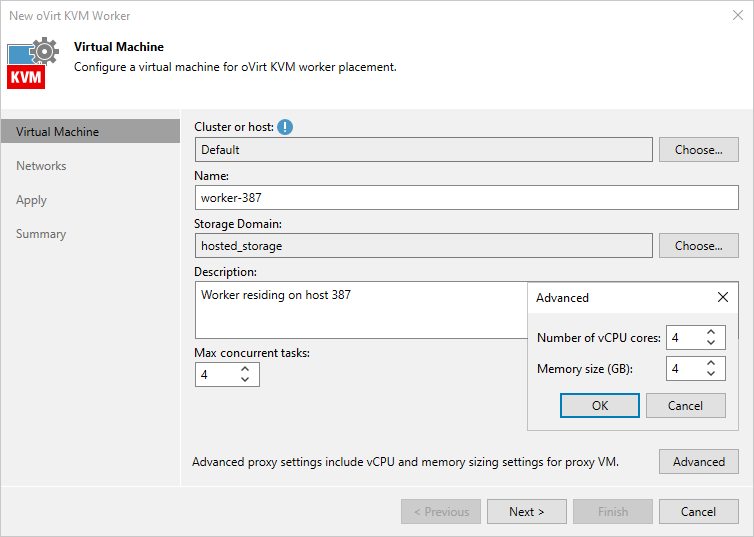Choose a cluster or host
754x537 pixels.
(x=698, y=150)
